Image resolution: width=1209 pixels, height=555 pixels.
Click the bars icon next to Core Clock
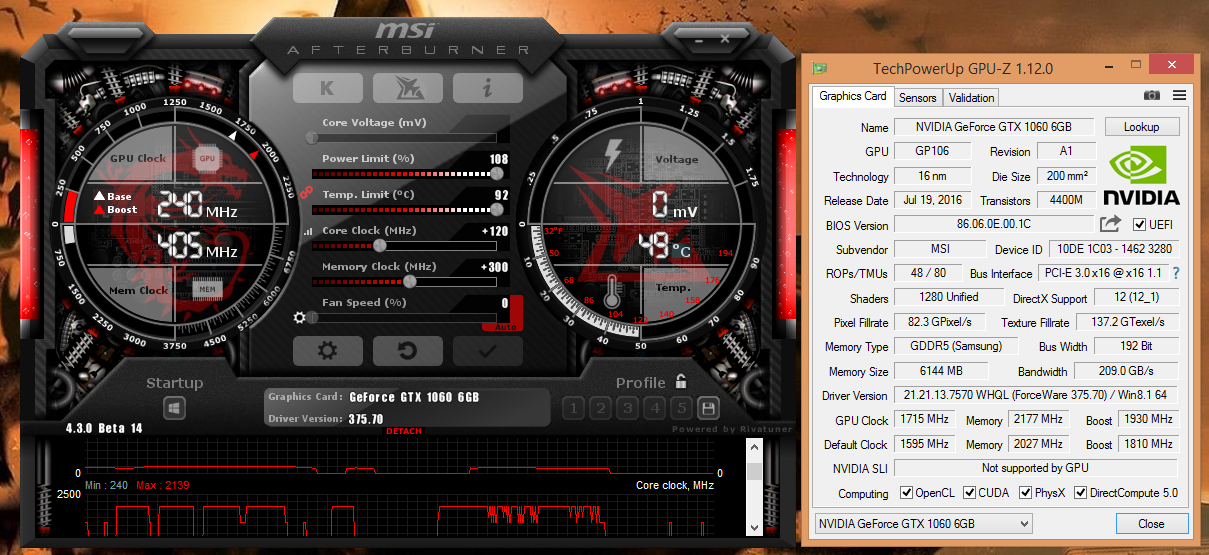308,231
